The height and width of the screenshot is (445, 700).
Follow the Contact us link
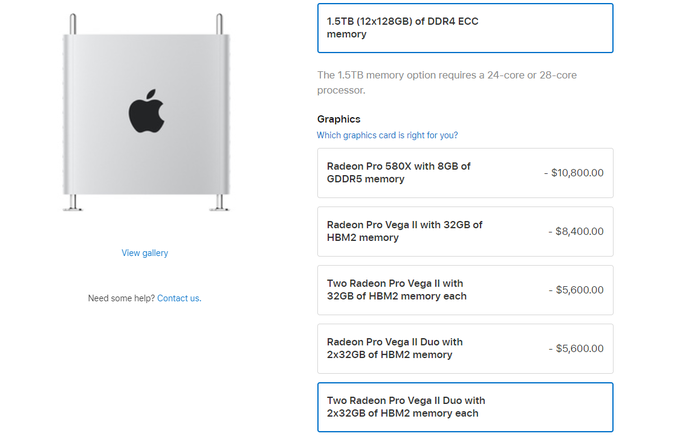[x=179, y=298]
